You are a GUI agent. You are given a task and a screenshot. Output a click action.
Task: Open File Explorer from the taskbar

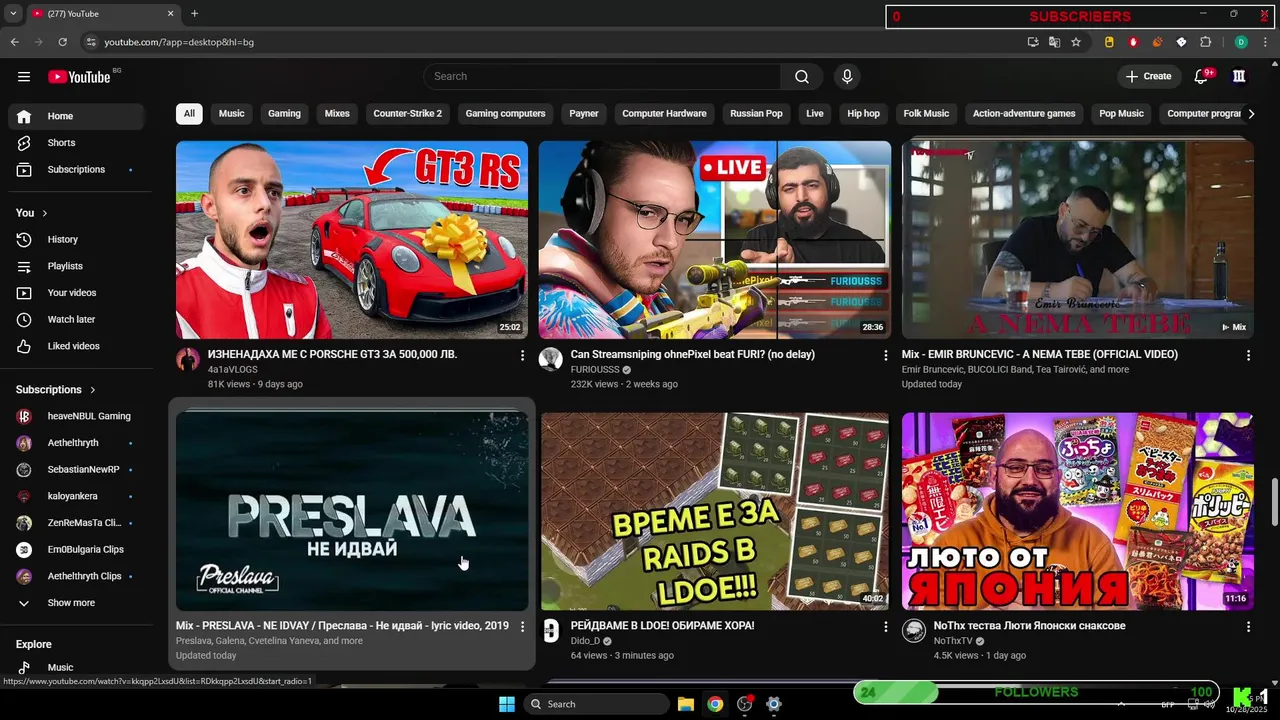(x=686, y=704)
